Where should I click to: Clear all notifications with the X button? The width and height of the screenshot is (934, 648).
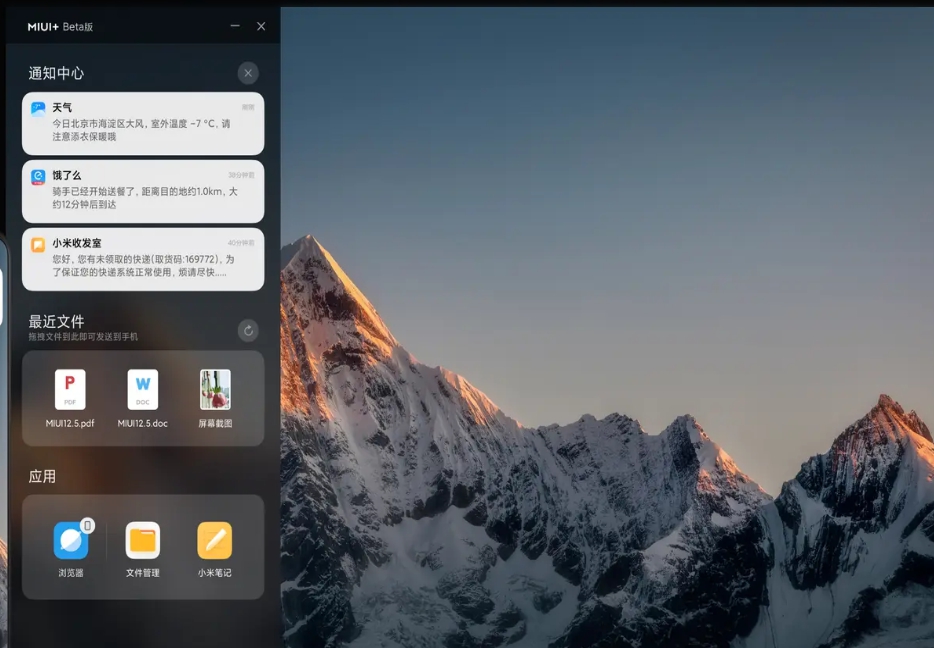pos(247,73)
